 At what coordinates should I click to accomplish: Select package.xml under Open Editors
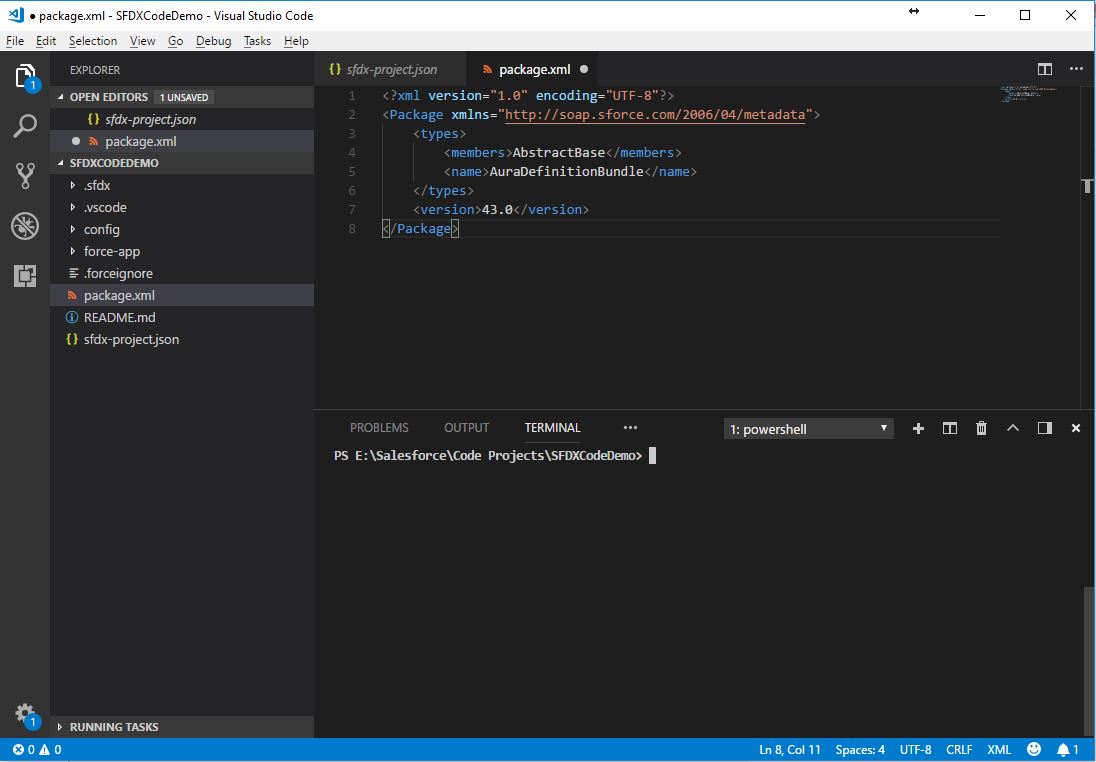coord(182,141)
